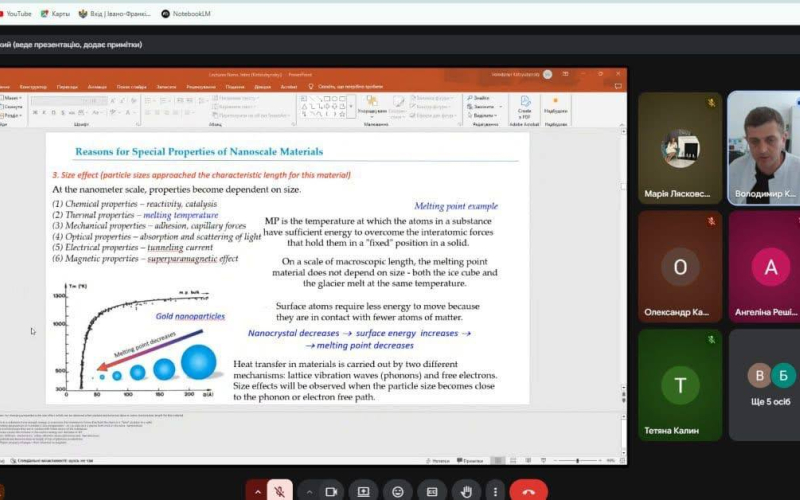Turn on closed captions
This screenshot has width=800, height=500.
pos(432,492)
